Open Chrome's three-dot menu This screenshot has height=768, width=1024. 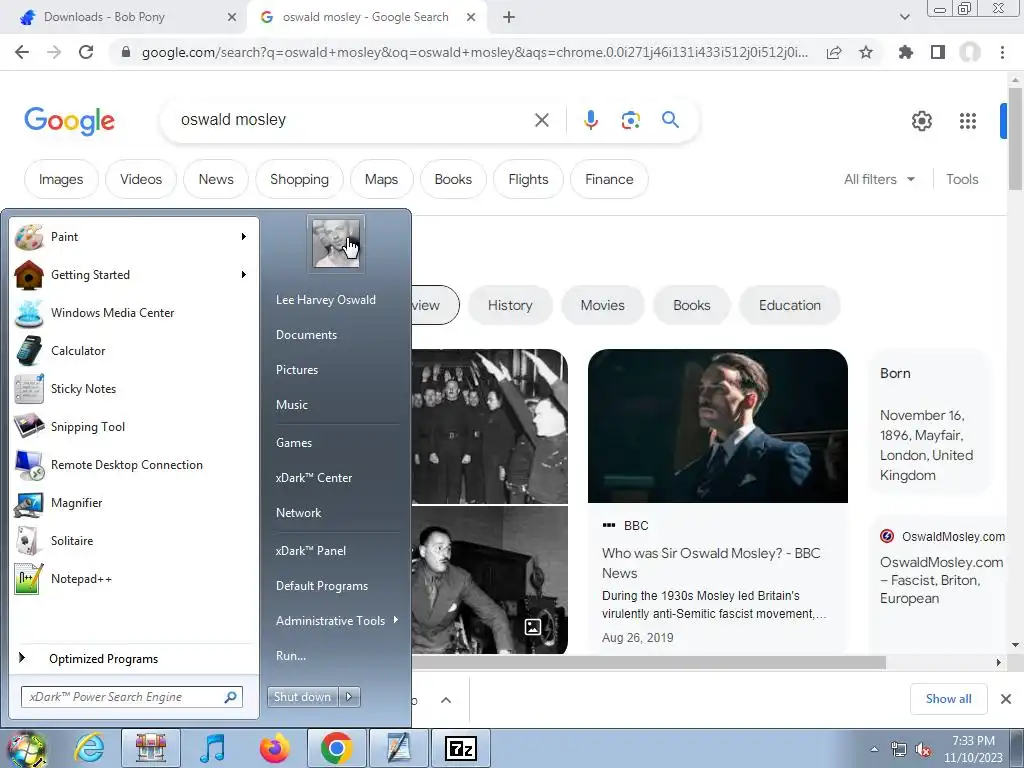tap(1002, 52)
